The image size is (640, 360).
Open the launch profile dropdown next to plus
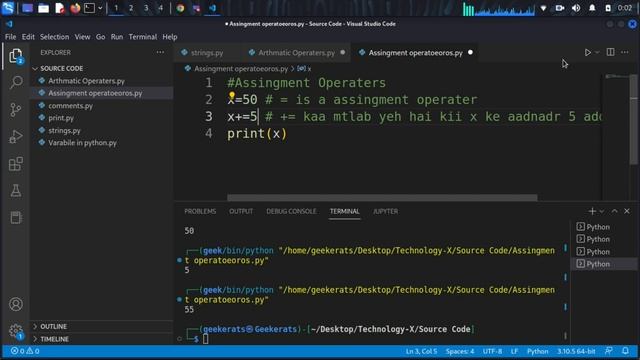click(602, 211)
